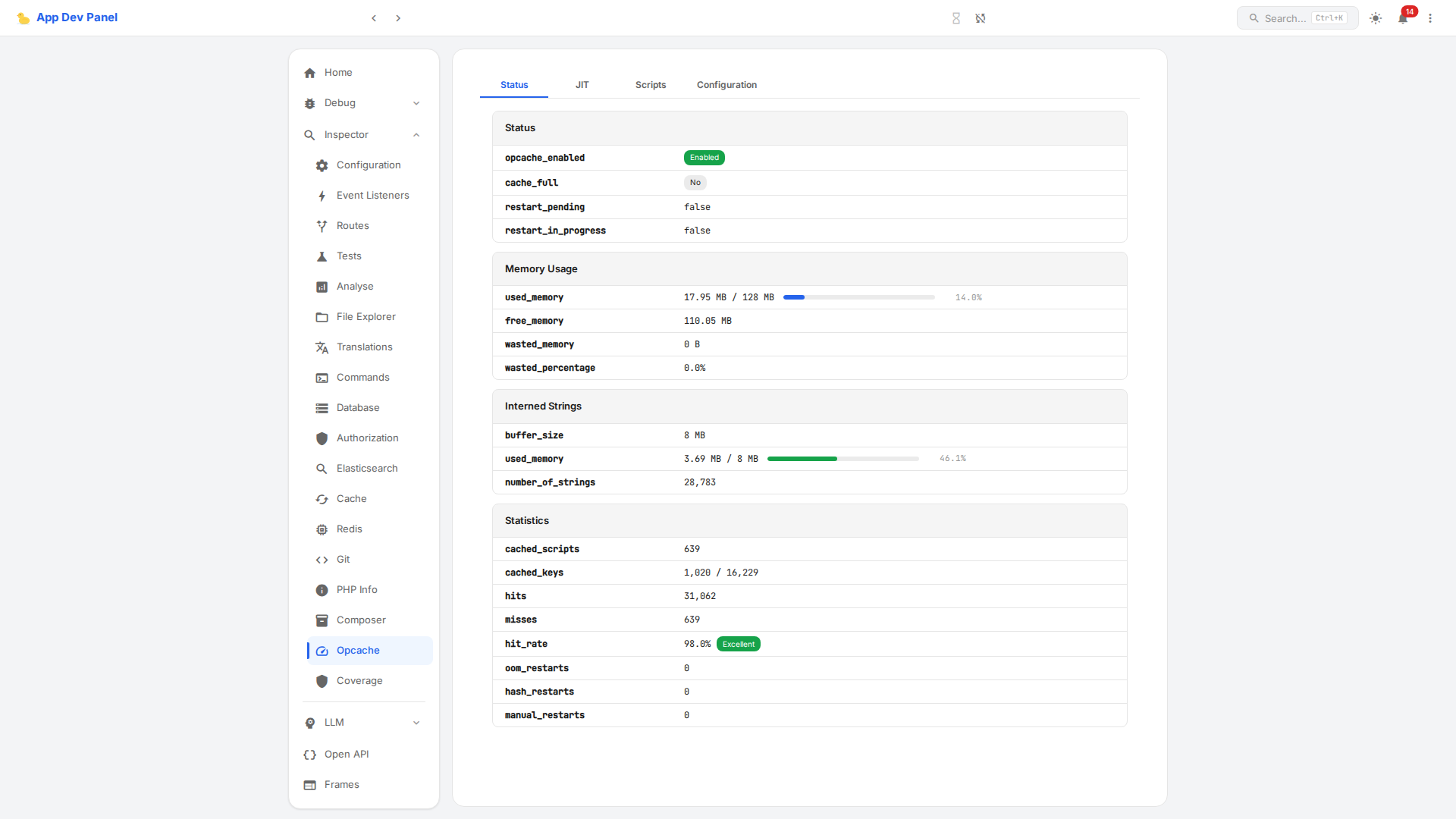The image size is (1456, 819).
Task: Click the notifications bell with 14 badge
Action: 1402,17
